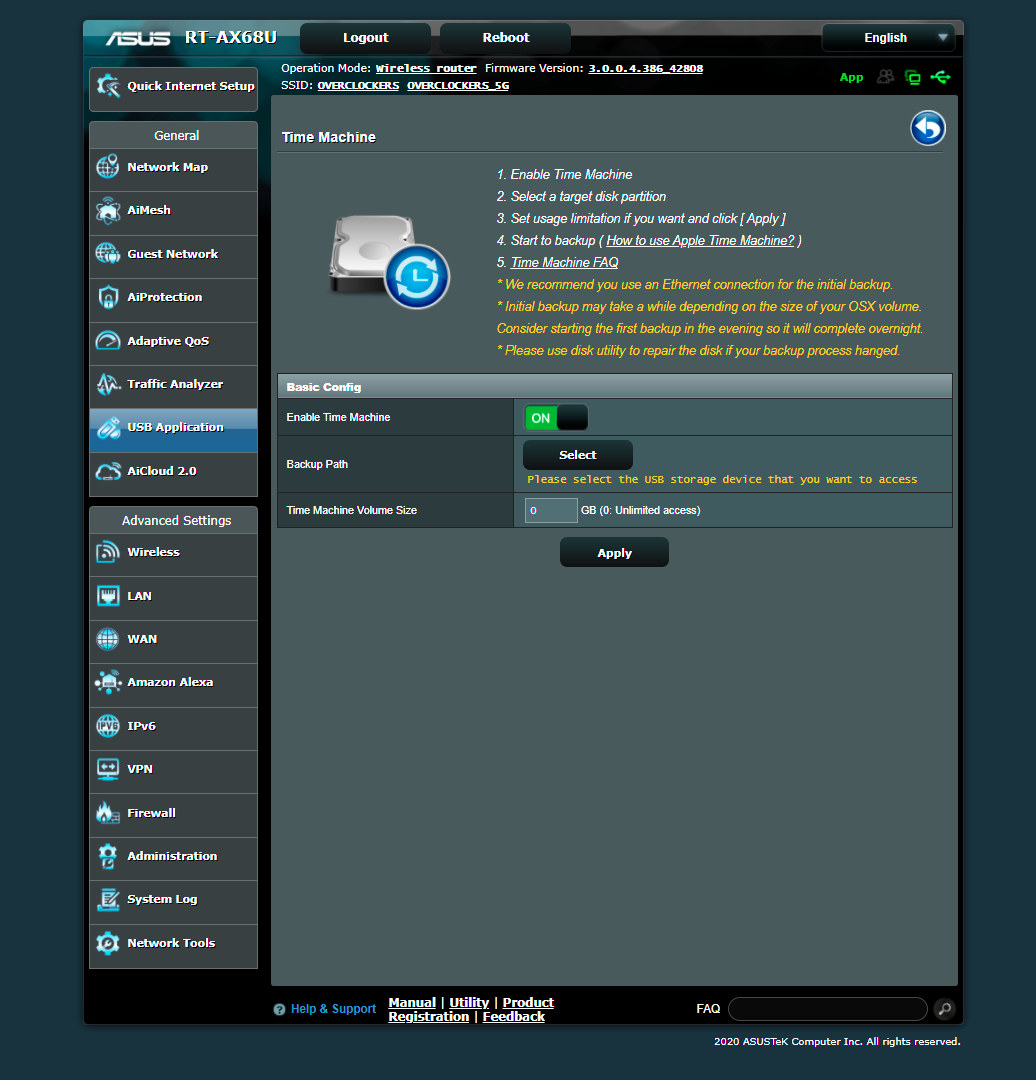Click the Network Tools wrench icon
Viewport: 1036px width, 1080px height.
[107, 943]
